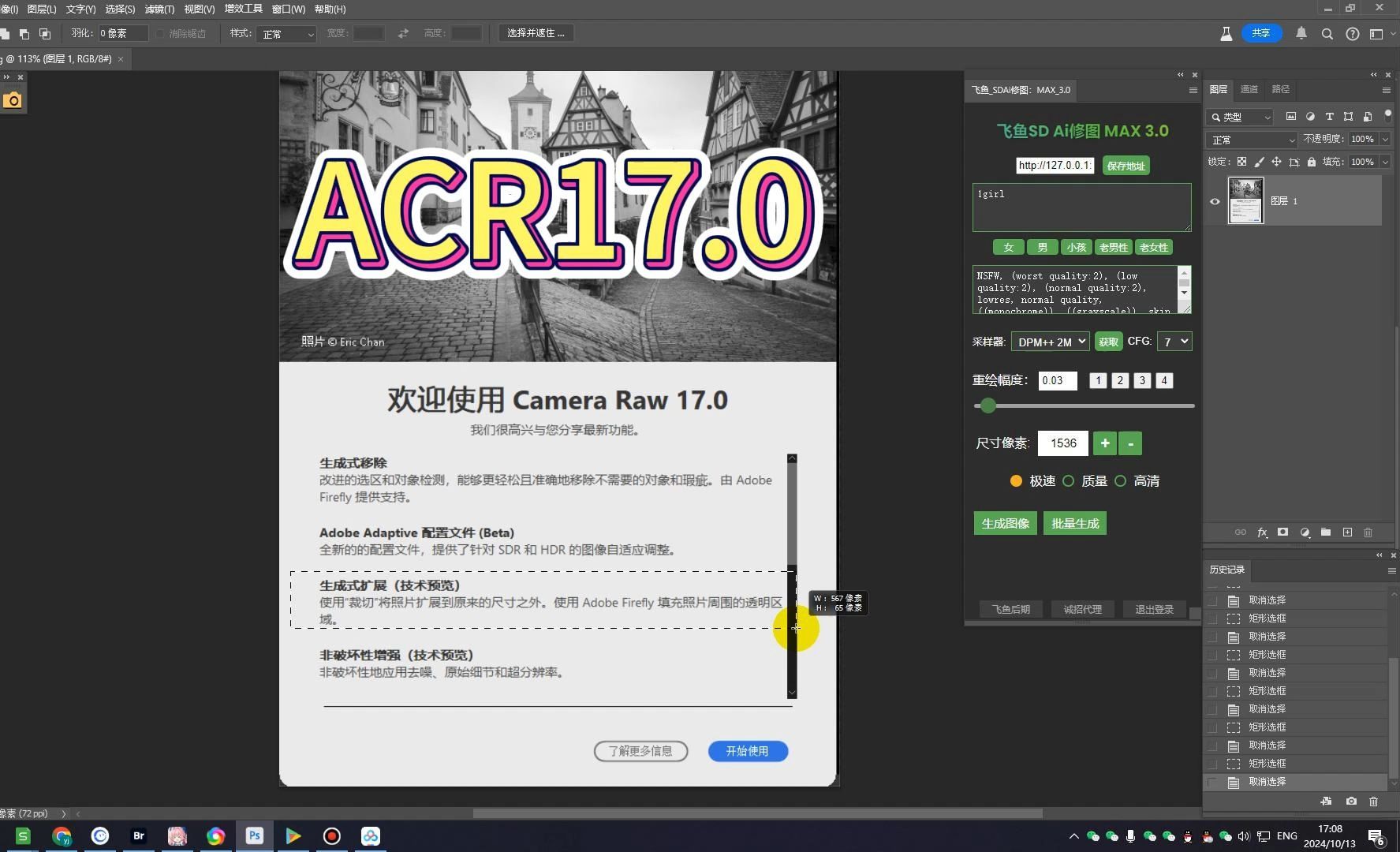Hide 图层 1 with its eye toggle
Viewport: 1400px width, 852px height.
[1215, 201]
